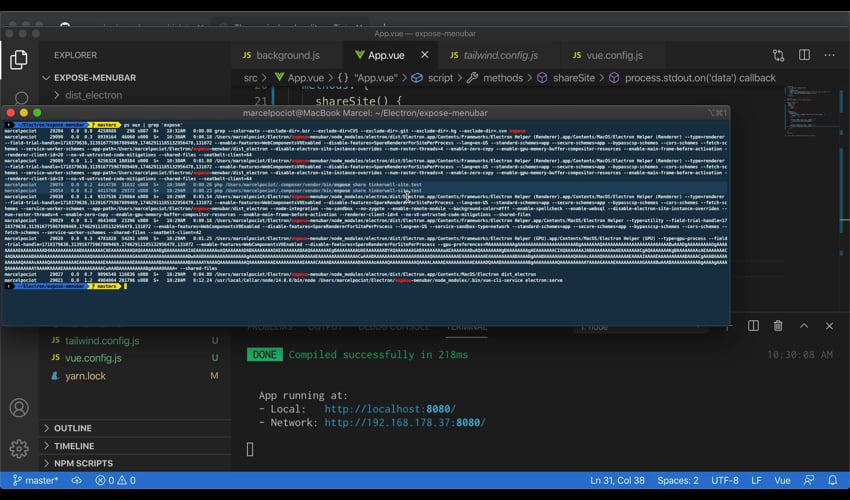The image size is (850, 500).
Task: Change line ending via LF status item
Action: click(x=756, y=480)
